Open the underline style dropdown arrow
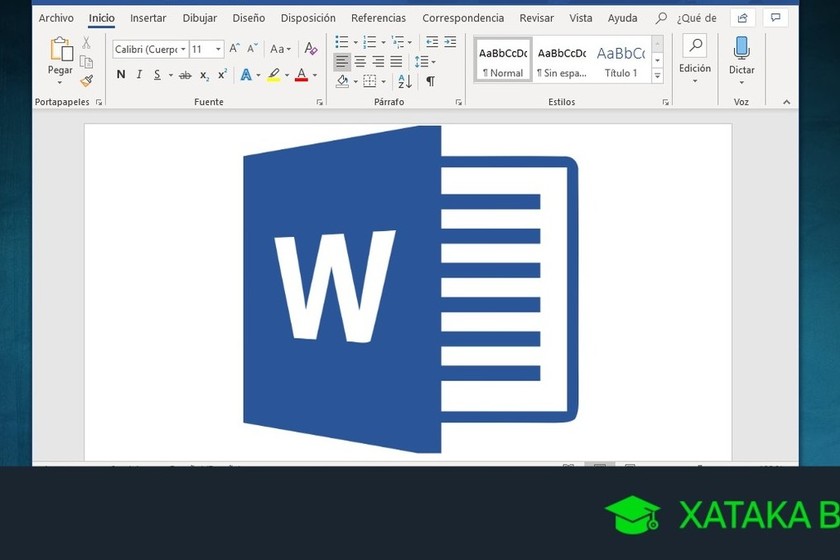This screenshot has height=560, width=840. point(170,76)
